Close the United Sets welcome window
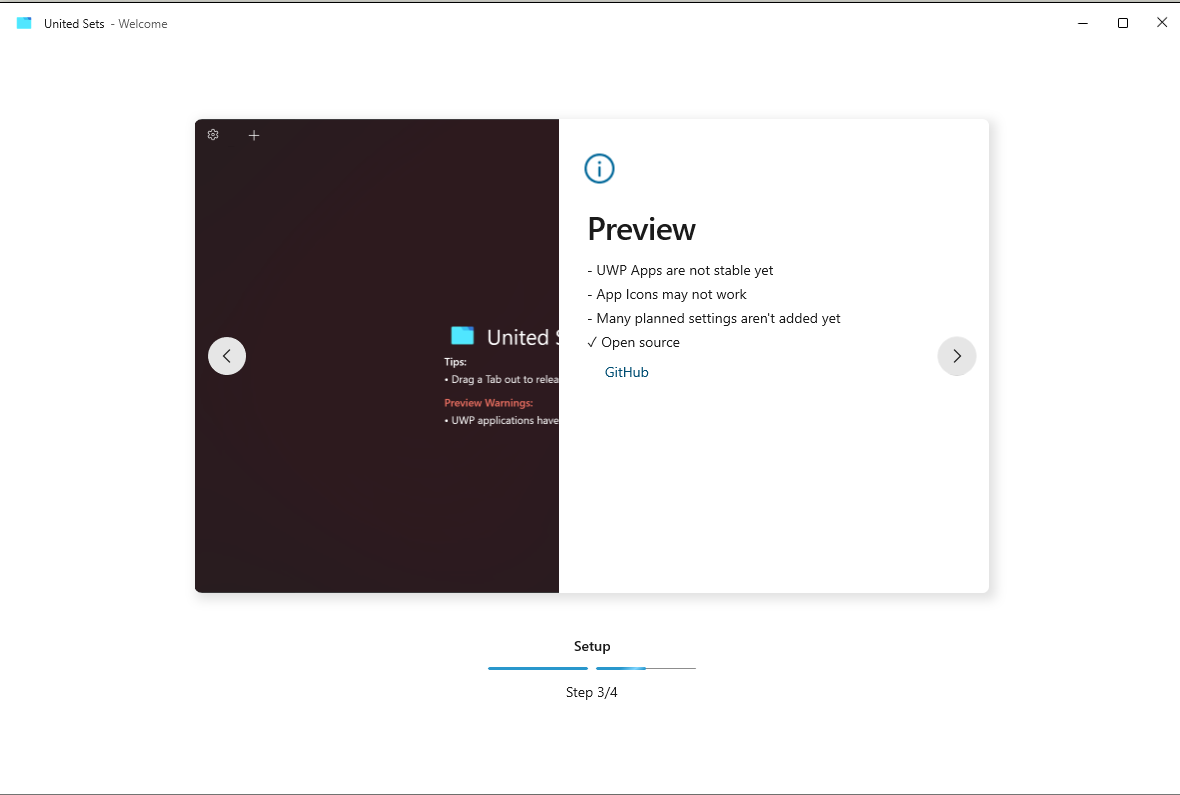 click(x=1162, y=23)
